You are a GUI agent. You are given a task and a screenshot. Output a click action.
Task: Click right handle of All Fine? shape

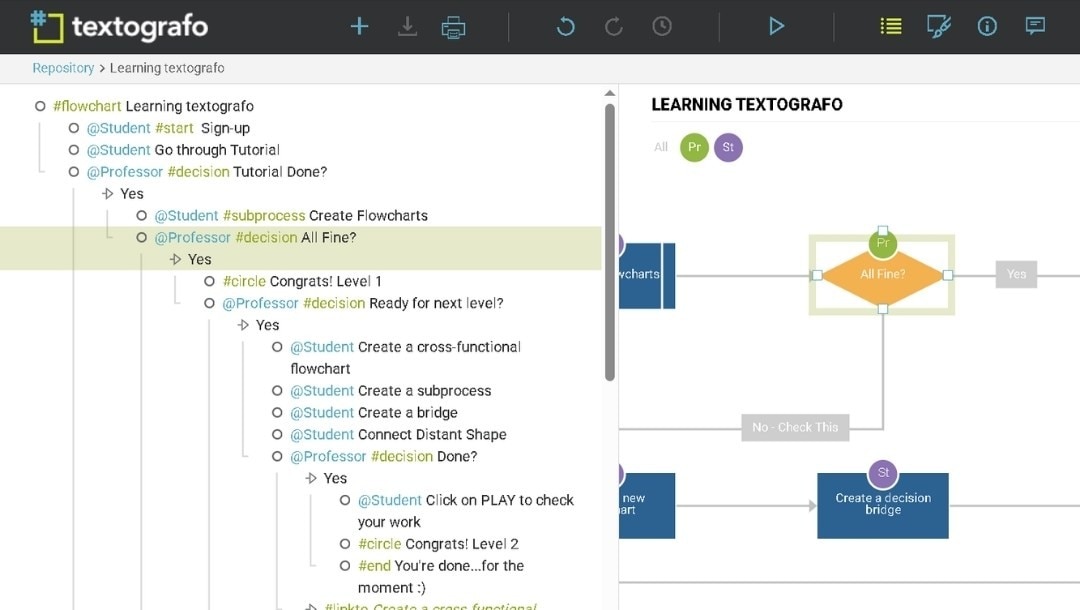pos(948,275)
